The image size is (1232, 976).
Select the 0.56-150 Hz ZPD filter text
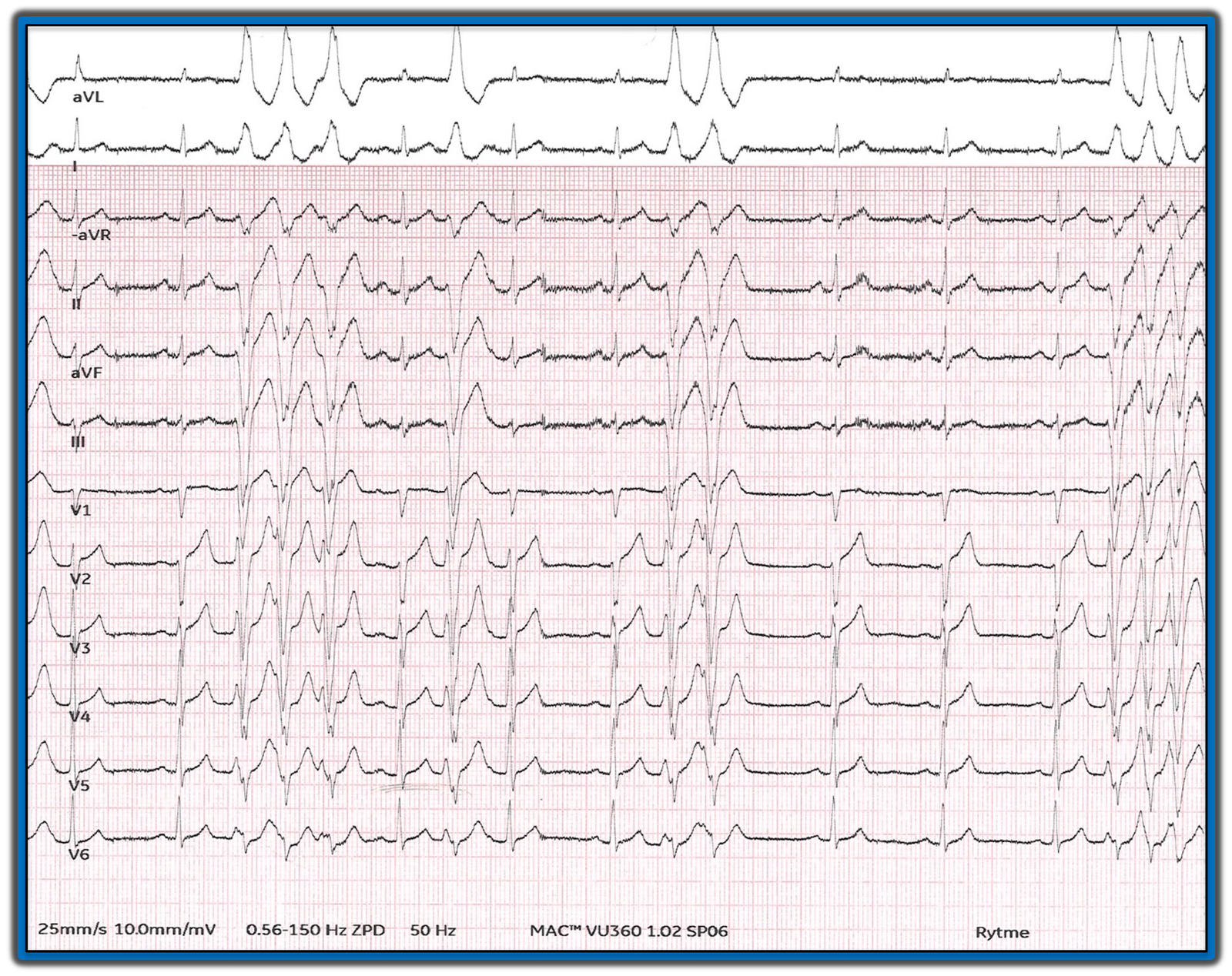point(316,930)
